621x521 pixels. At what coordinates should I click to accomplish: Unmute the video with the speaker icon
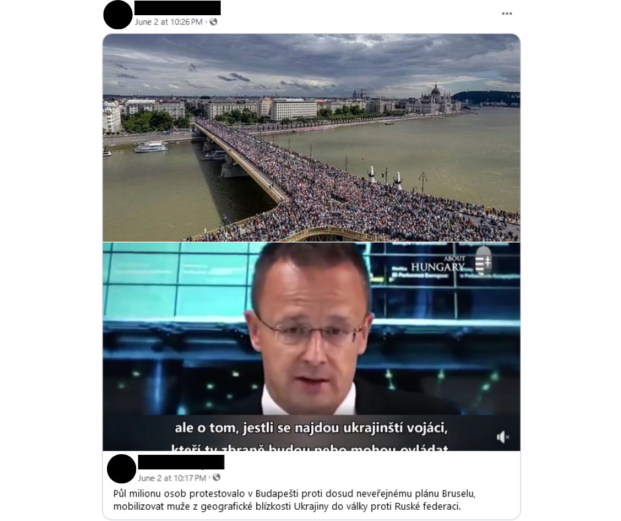[x=503, y=437]
